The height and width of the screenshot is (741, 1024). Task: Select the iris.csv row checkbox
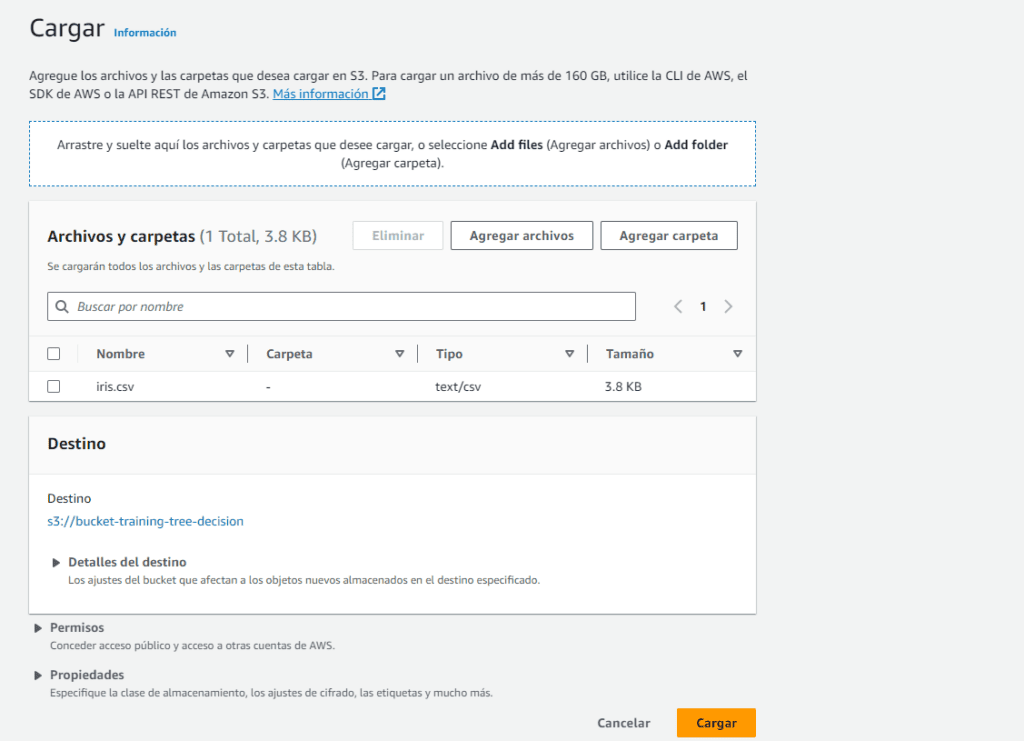(54, 386)
